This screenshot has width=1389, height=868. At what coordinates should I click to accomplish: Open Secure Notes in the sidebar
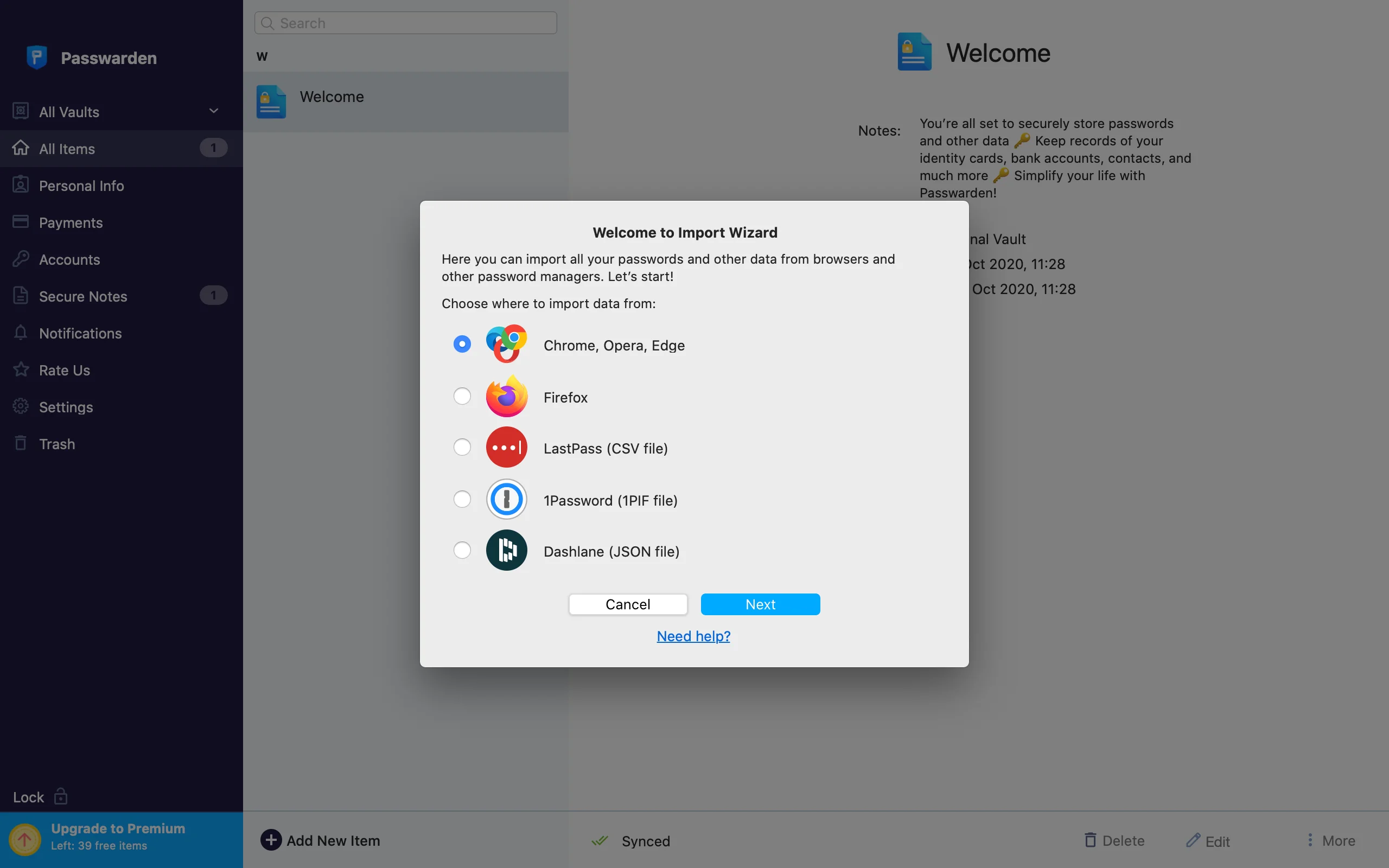83,296
